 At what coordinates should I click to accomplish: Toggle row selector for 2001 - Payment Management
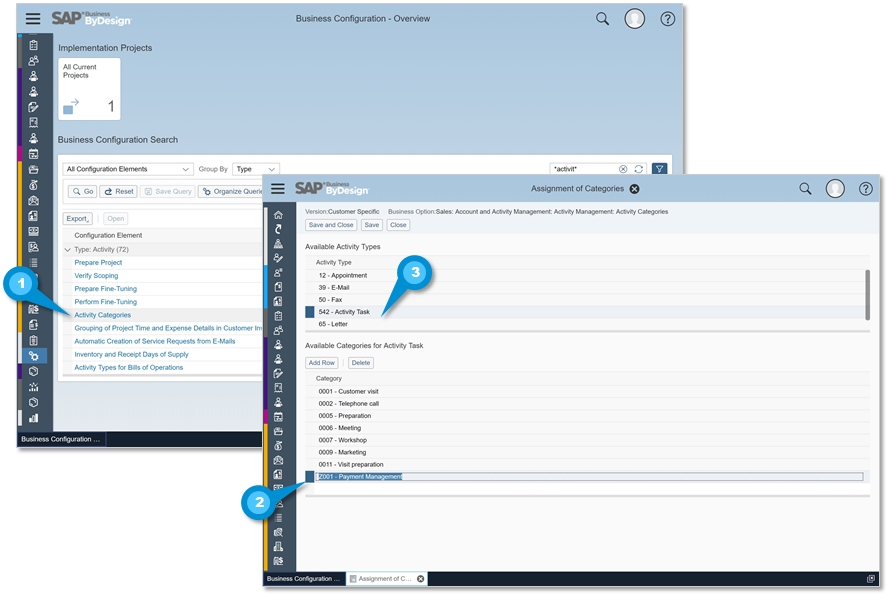tap(310, 477)
